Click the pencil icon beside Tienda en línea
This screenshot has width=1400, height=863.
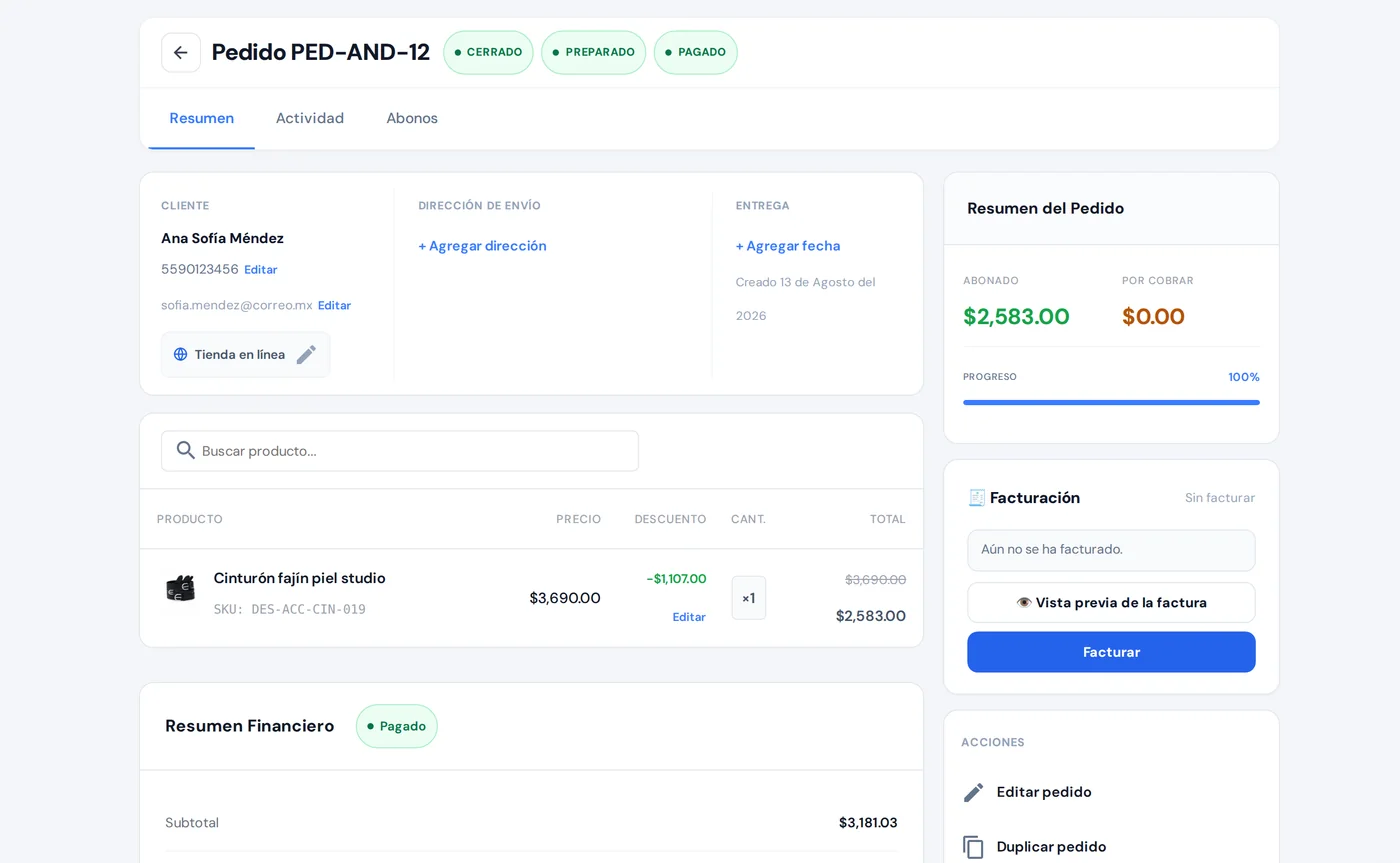(x=306, y=355)
